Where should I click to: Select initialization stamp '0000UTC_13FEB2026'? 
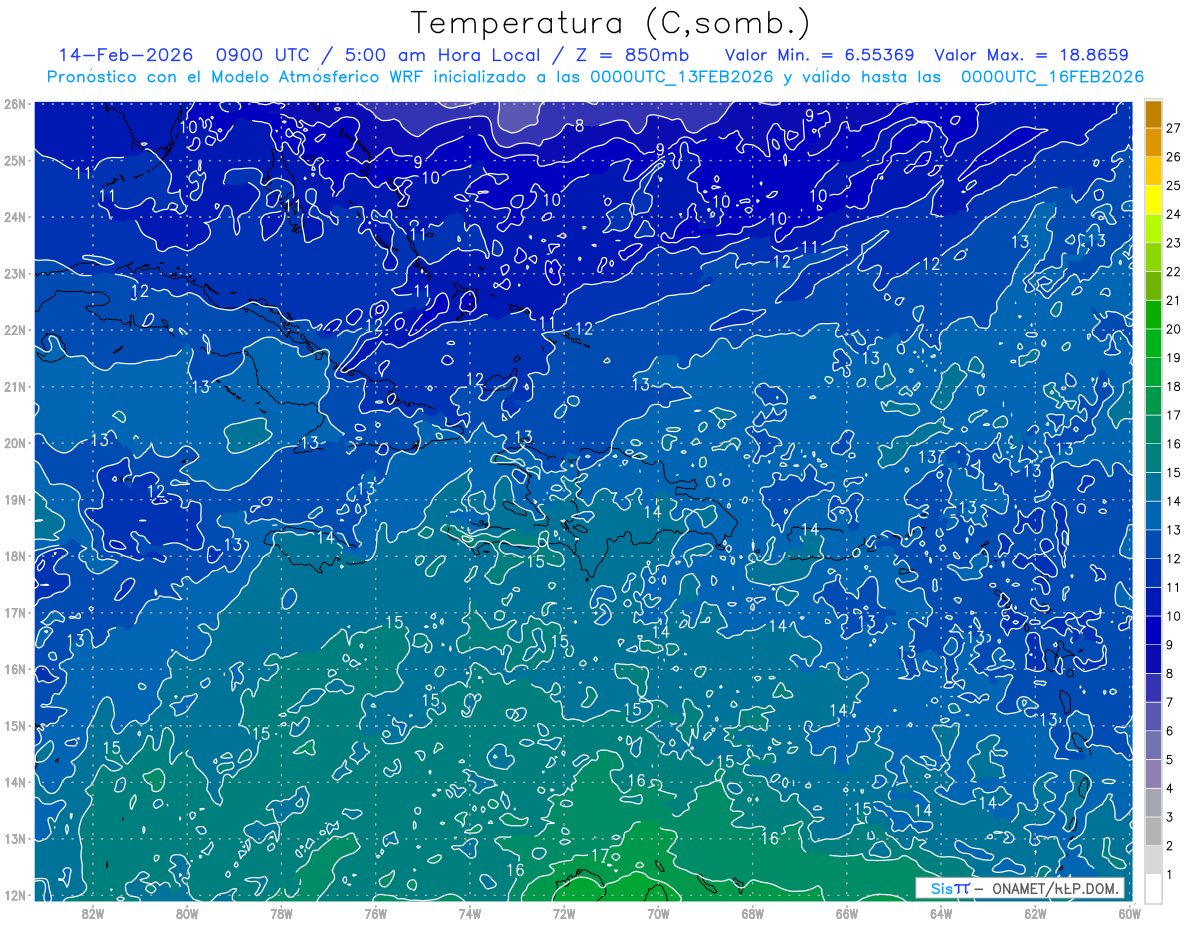pos(682,77)
